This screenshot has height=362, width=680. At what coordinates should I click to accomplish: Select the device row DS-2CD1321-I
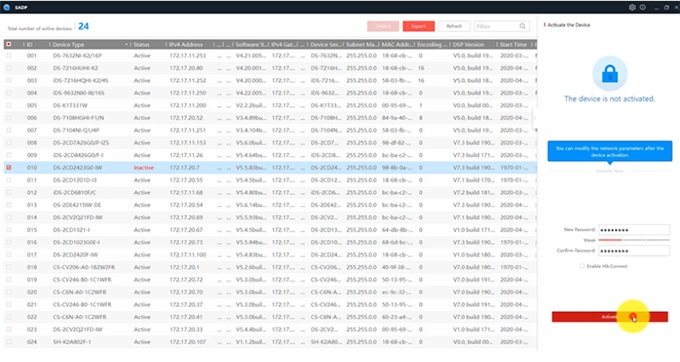pos(270,230)
